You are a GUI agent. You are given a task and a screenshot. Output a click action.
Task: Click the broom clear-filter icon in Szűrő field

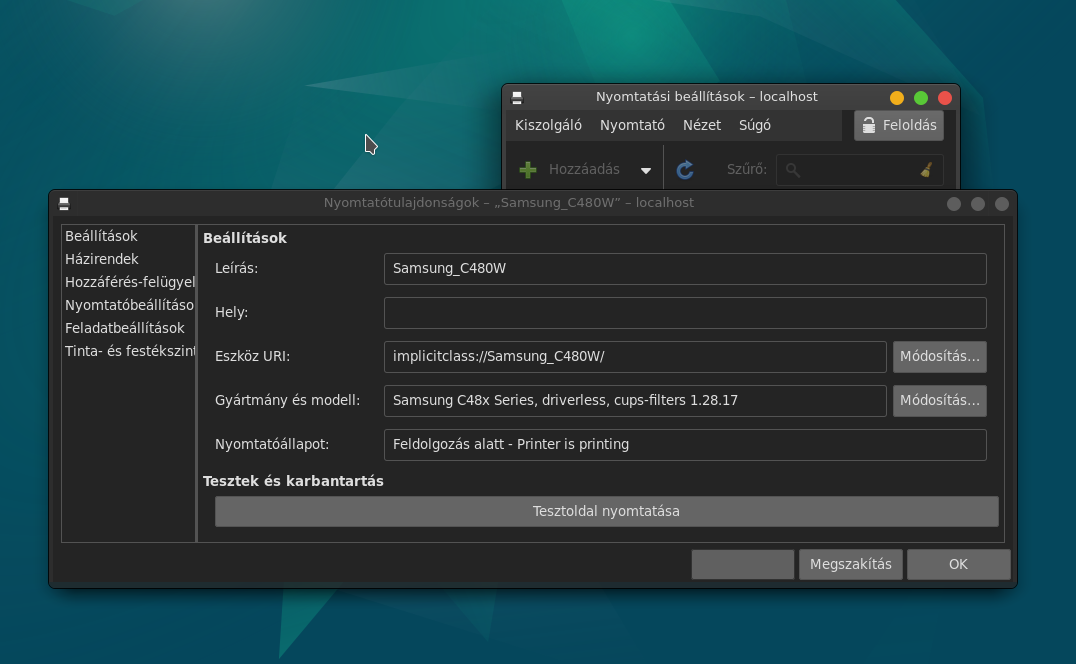[926, 169]
